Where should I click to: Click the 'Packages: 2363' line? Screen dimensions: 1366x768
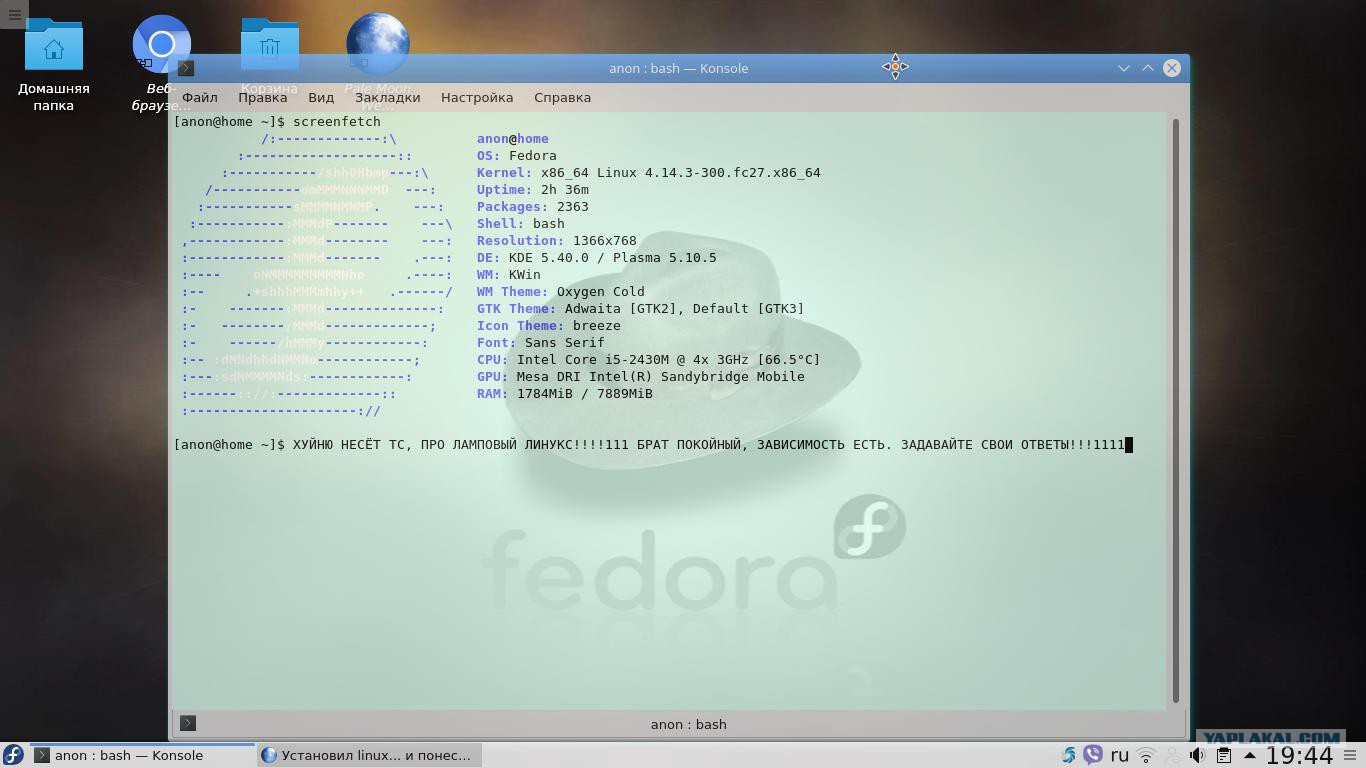point(533,207)
